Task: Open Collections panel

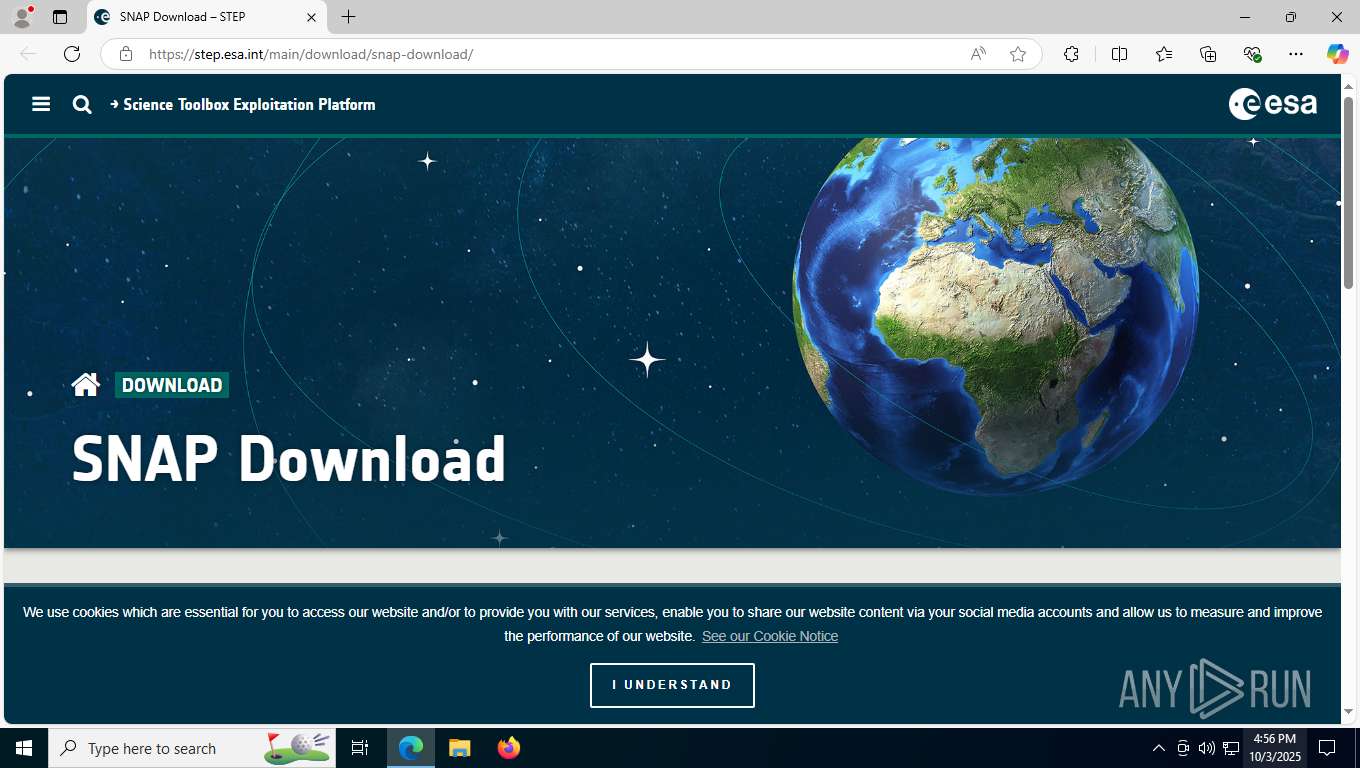Action: pyautogui.click(x=1208, y=54)
